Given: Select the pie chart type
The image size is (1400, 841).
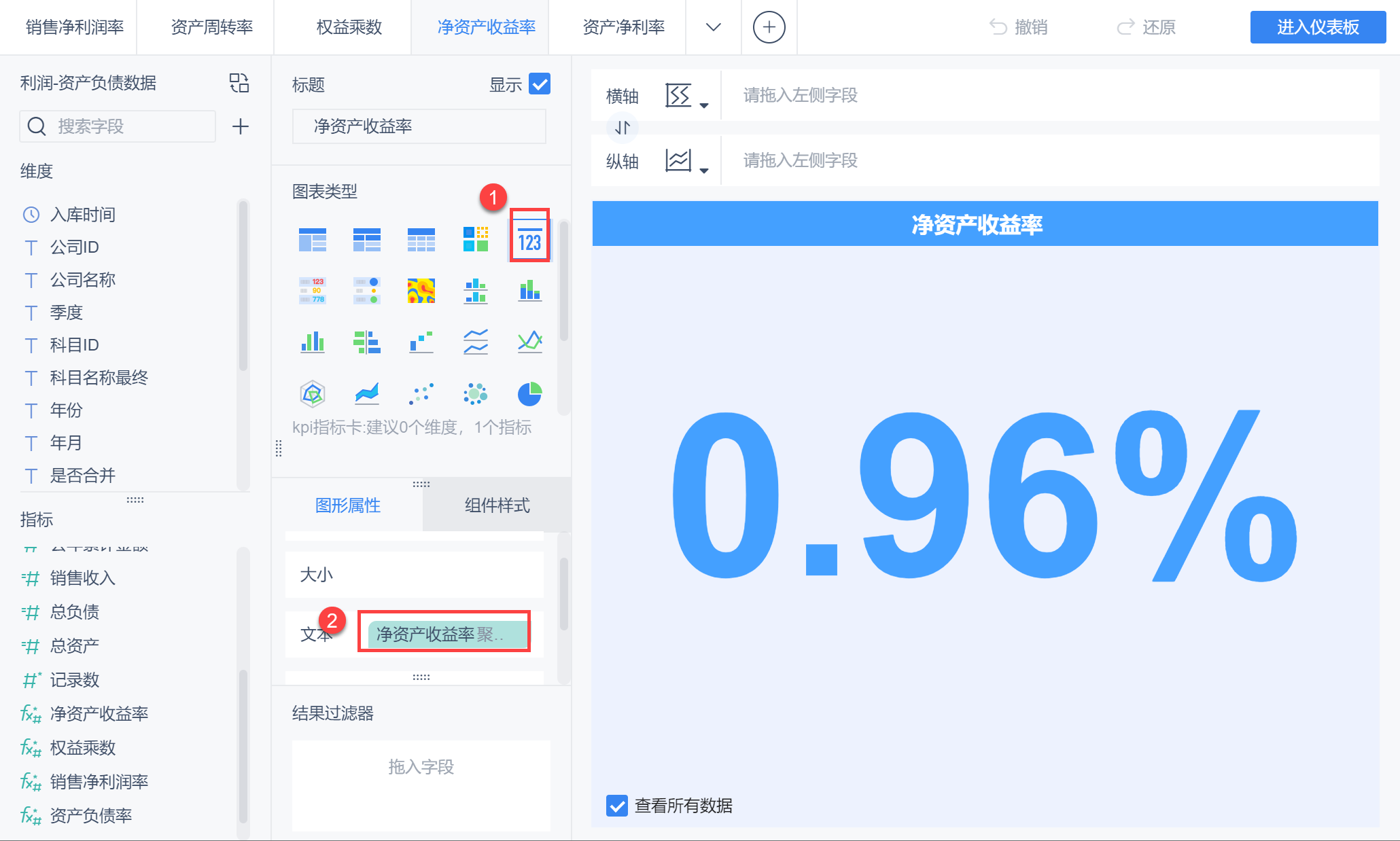Looking at the screenshot, I should click(x=529, y=393).
